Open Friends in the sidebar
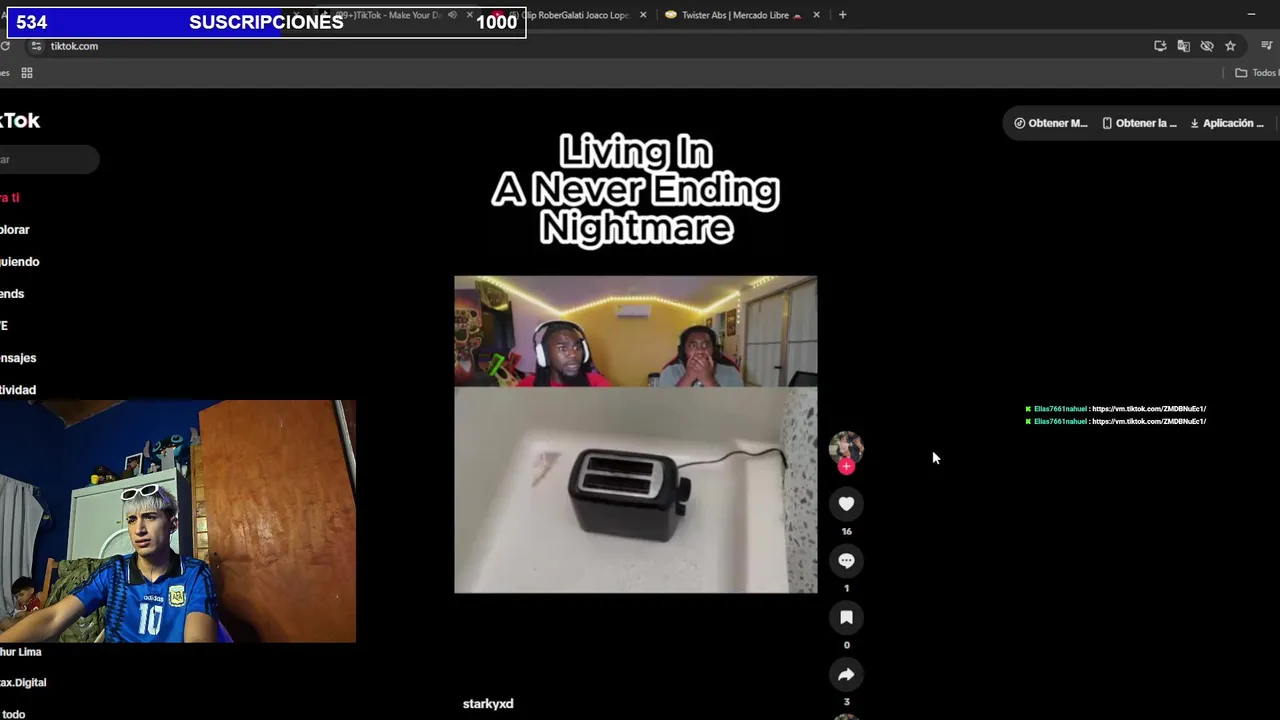Viewport: 1280px width, 720px height. coord(12,293)
